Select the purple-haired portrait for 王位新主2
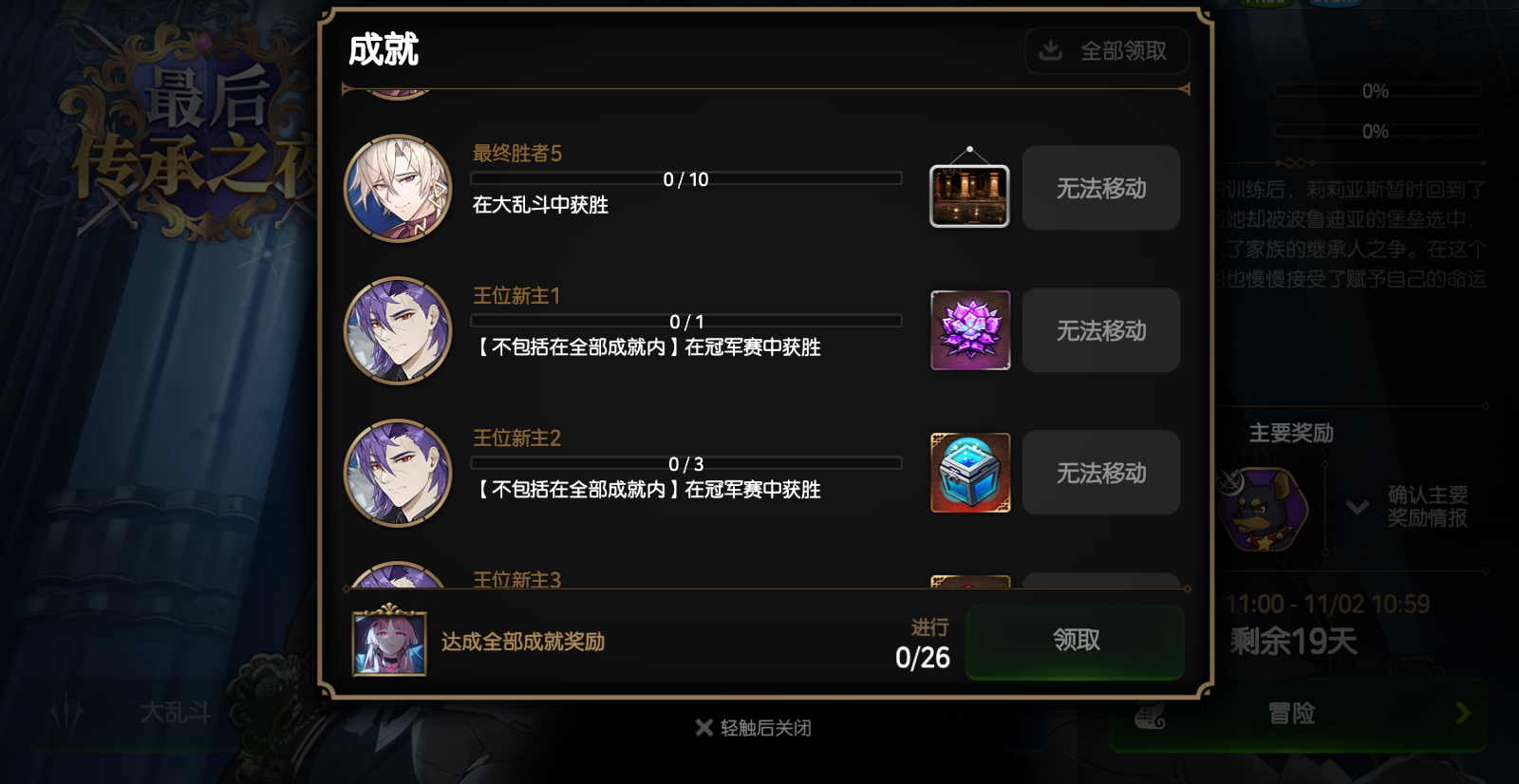 pyautogui.click(x=398, y=473)
